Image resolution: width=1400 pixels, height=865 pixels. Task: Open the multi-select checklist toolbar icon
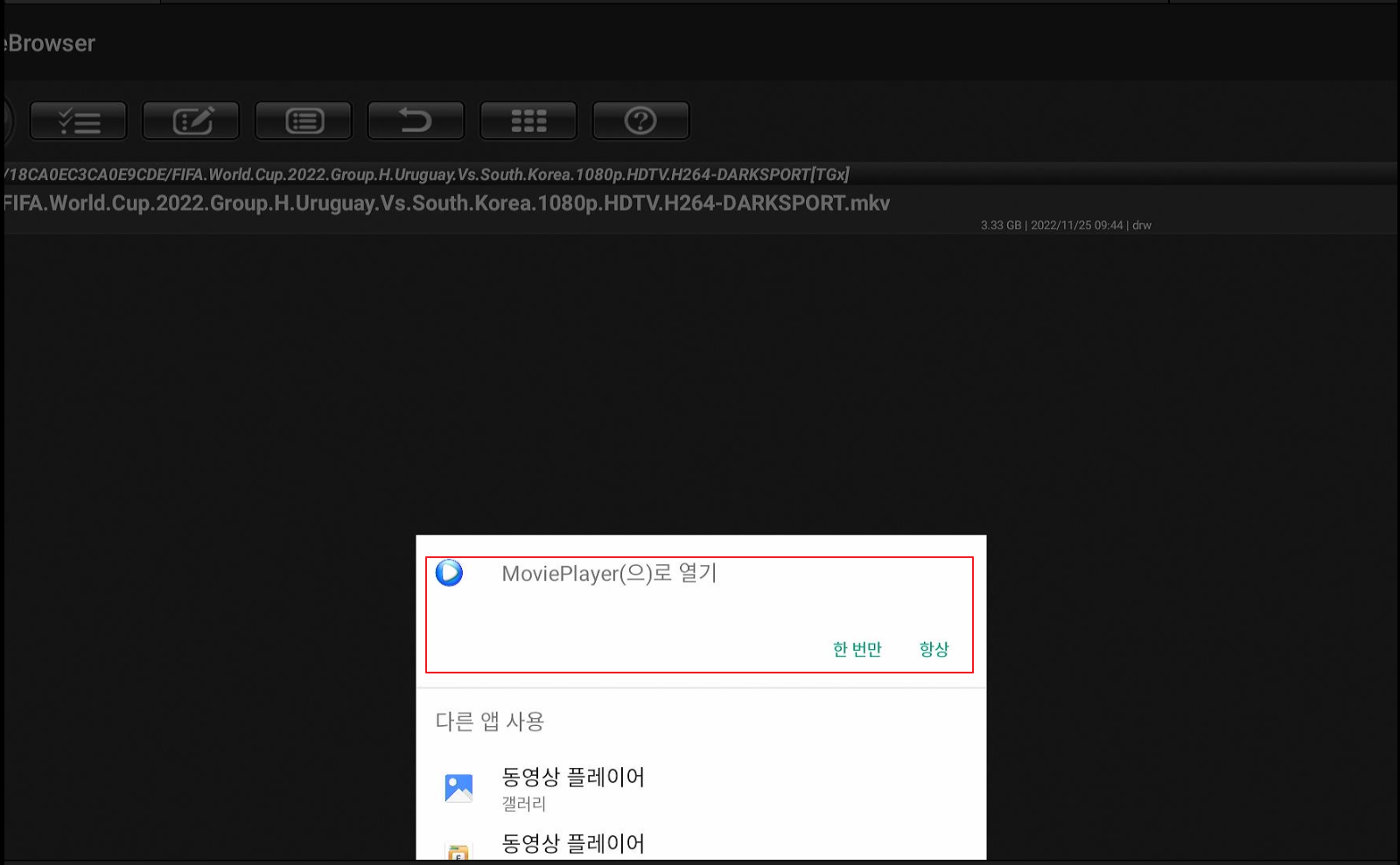pos(79,121)
